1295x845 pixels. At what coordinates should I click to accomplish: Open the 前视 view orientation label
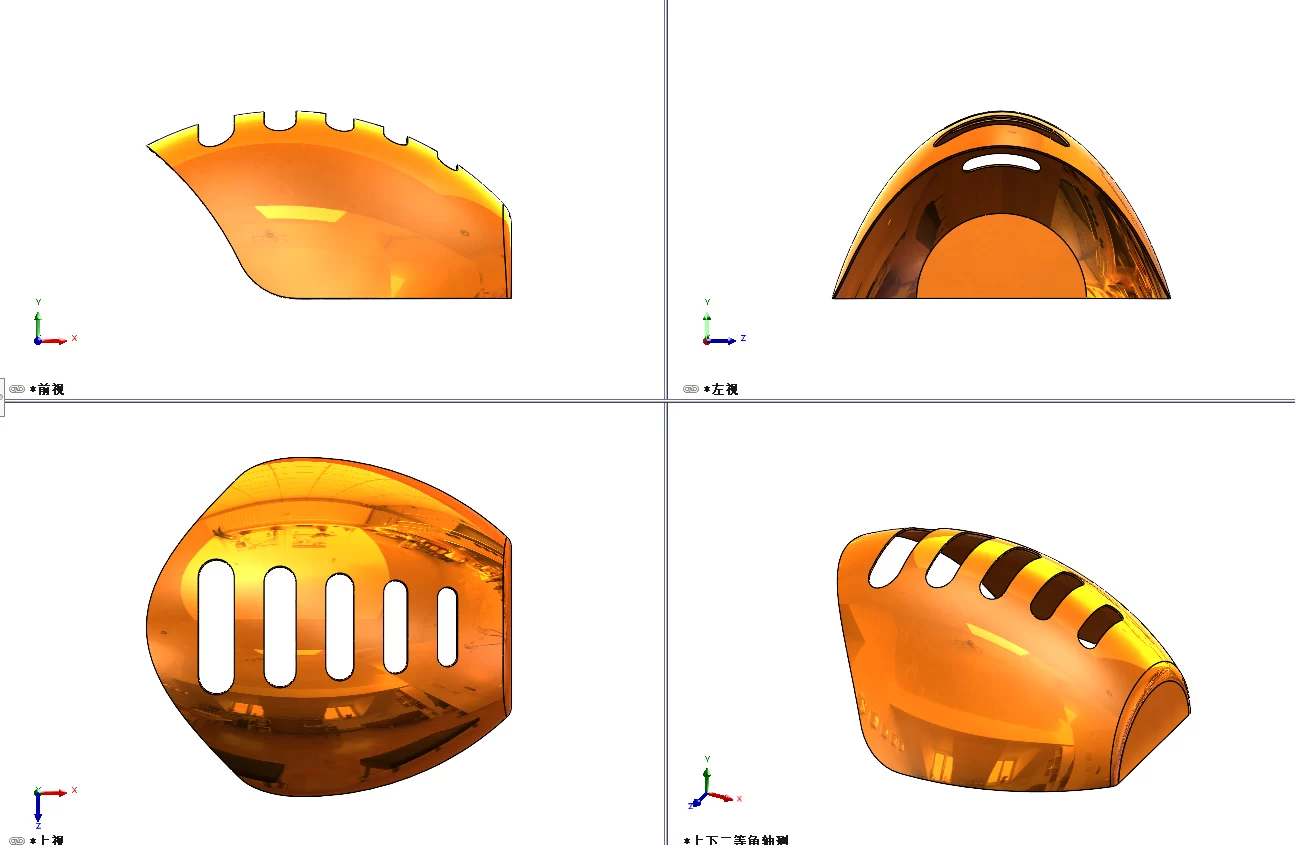coord(47,389)
